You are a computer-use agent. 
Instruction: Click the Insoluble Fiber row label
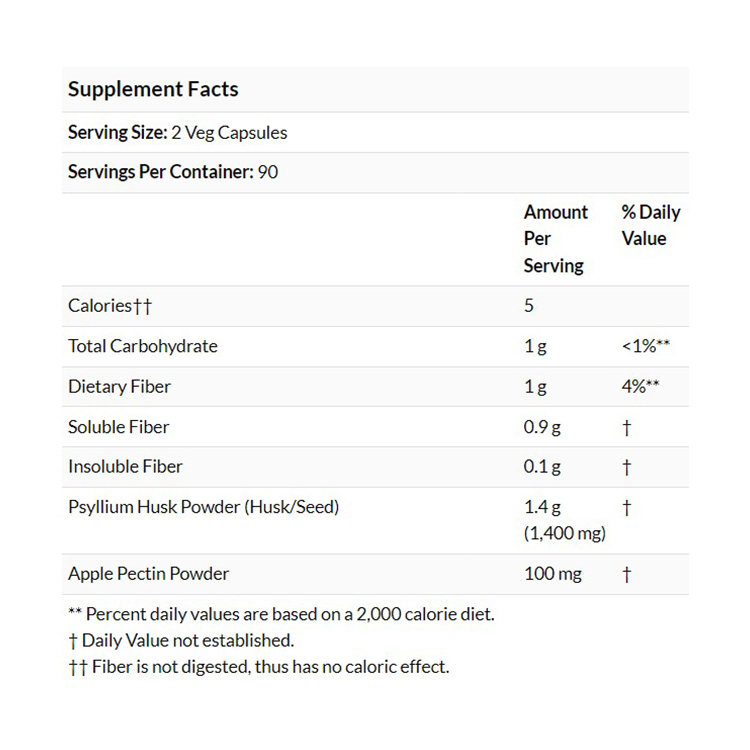(x=125, y=467)
